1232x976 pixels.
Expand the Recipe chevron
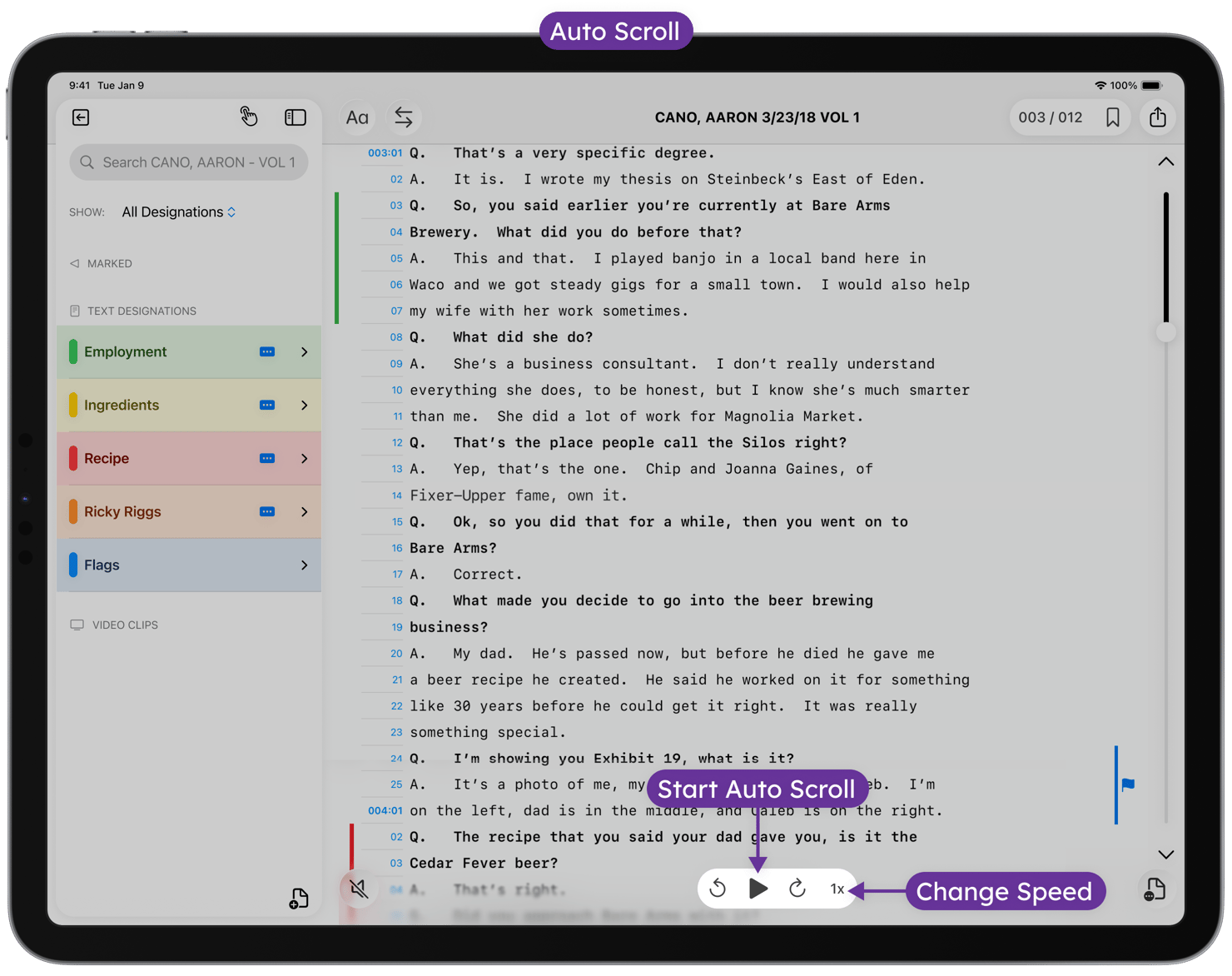coord(305,459)
